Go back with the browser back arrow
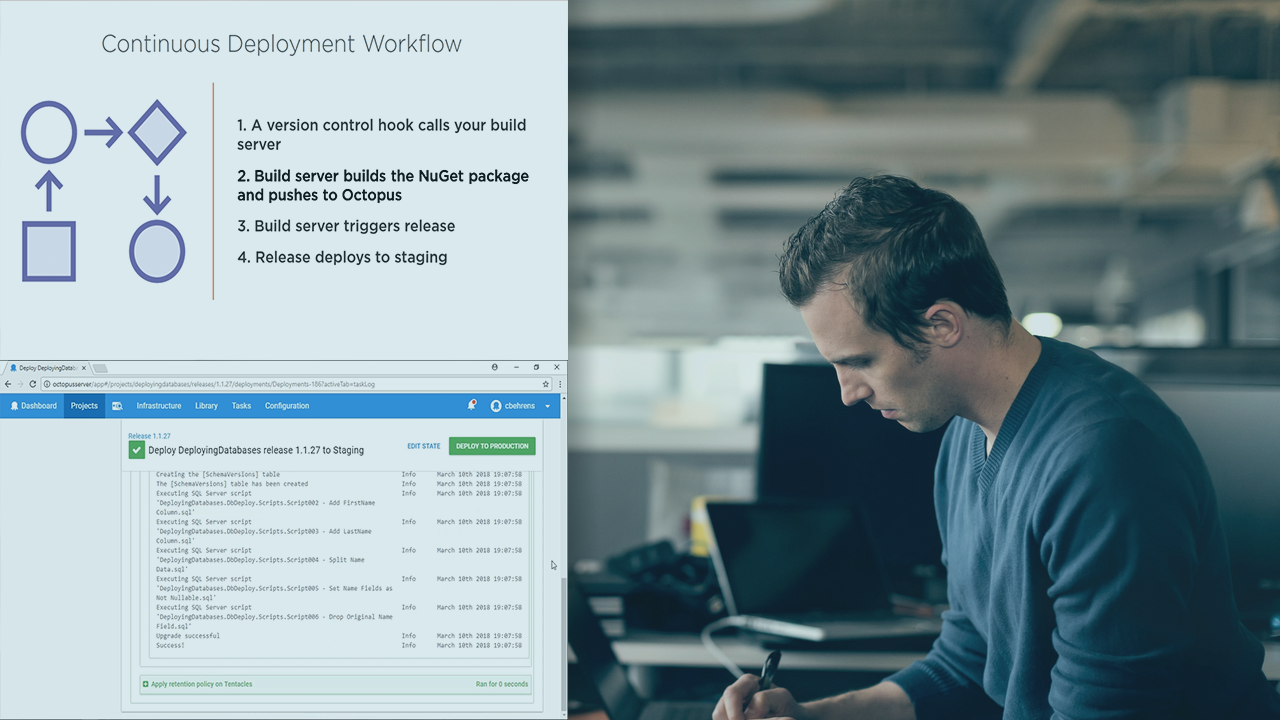The height and width of the screenshot is (720, 1280). point(8,384)
